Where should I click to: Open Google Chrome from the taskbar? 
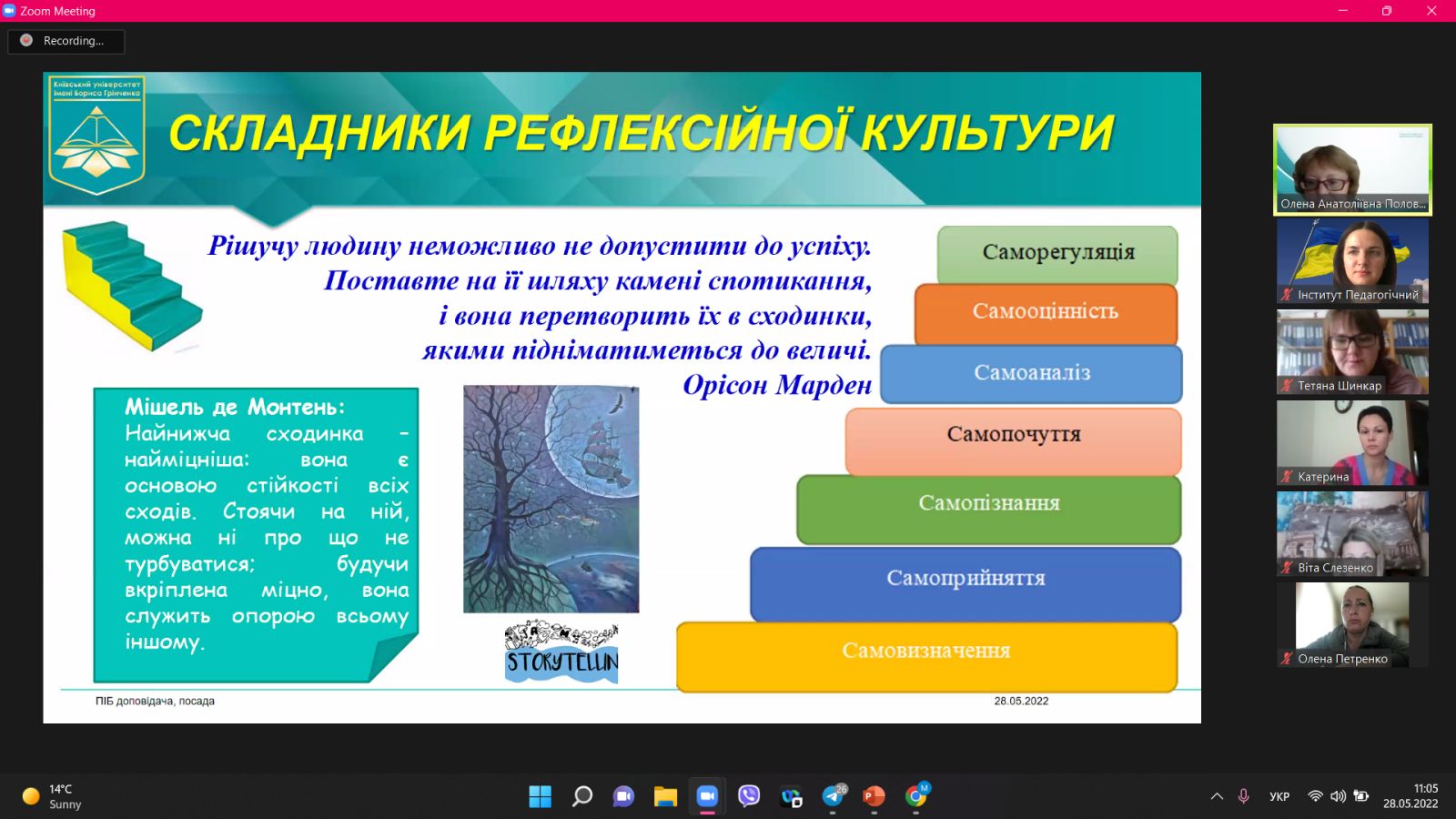[x=915, y=796]
